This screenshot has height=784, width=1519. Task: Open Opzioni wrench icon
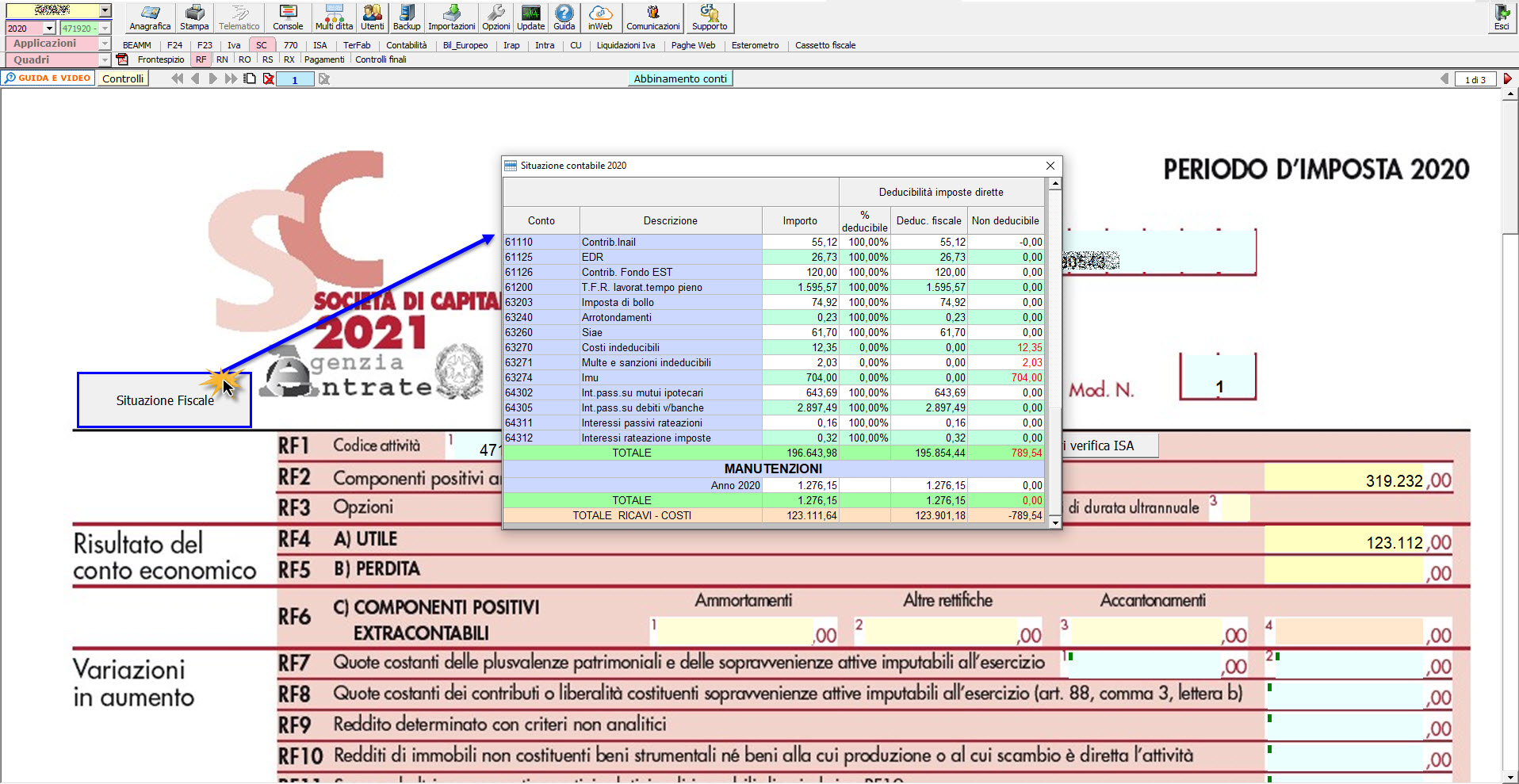(x=496, y=17)
